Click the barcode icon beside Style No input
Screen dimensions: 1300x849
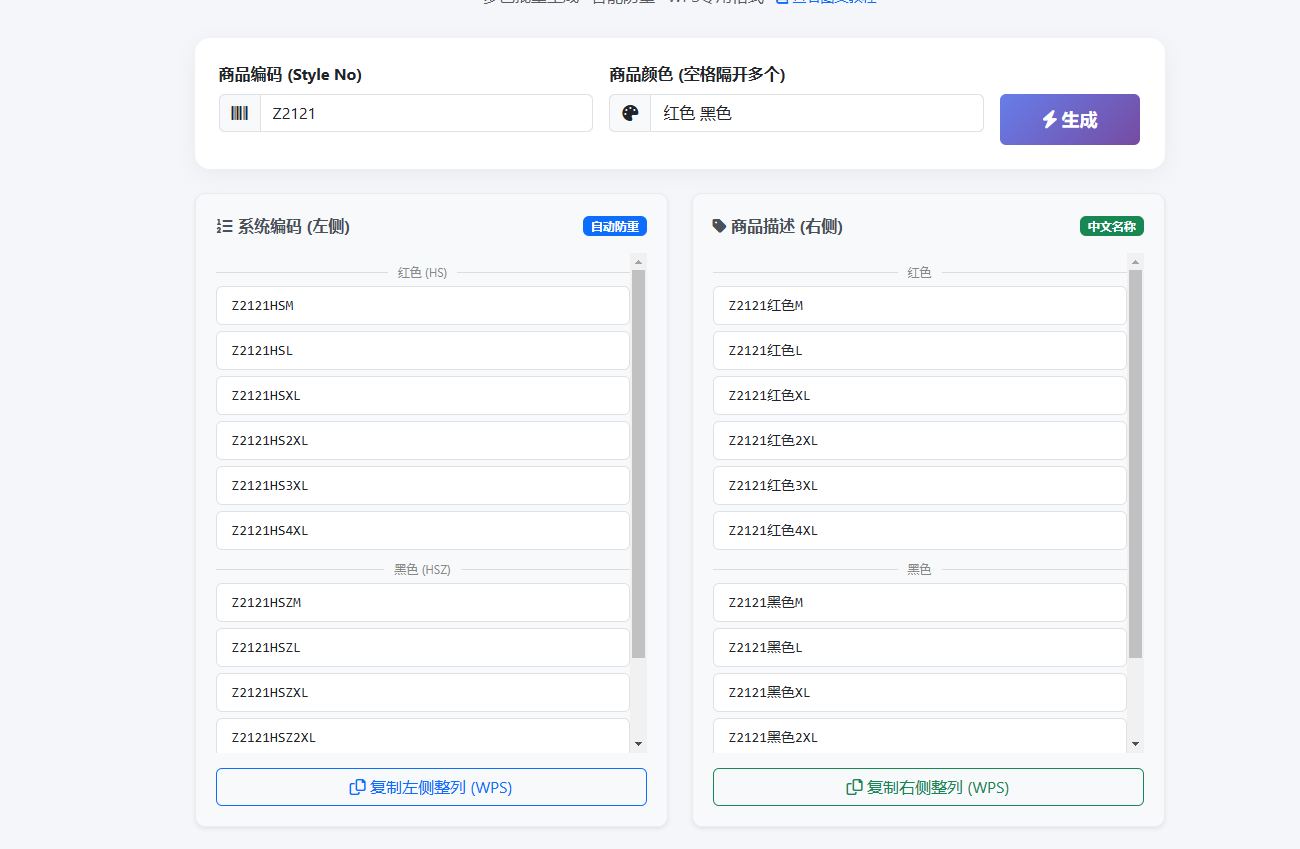coord(239,113)
